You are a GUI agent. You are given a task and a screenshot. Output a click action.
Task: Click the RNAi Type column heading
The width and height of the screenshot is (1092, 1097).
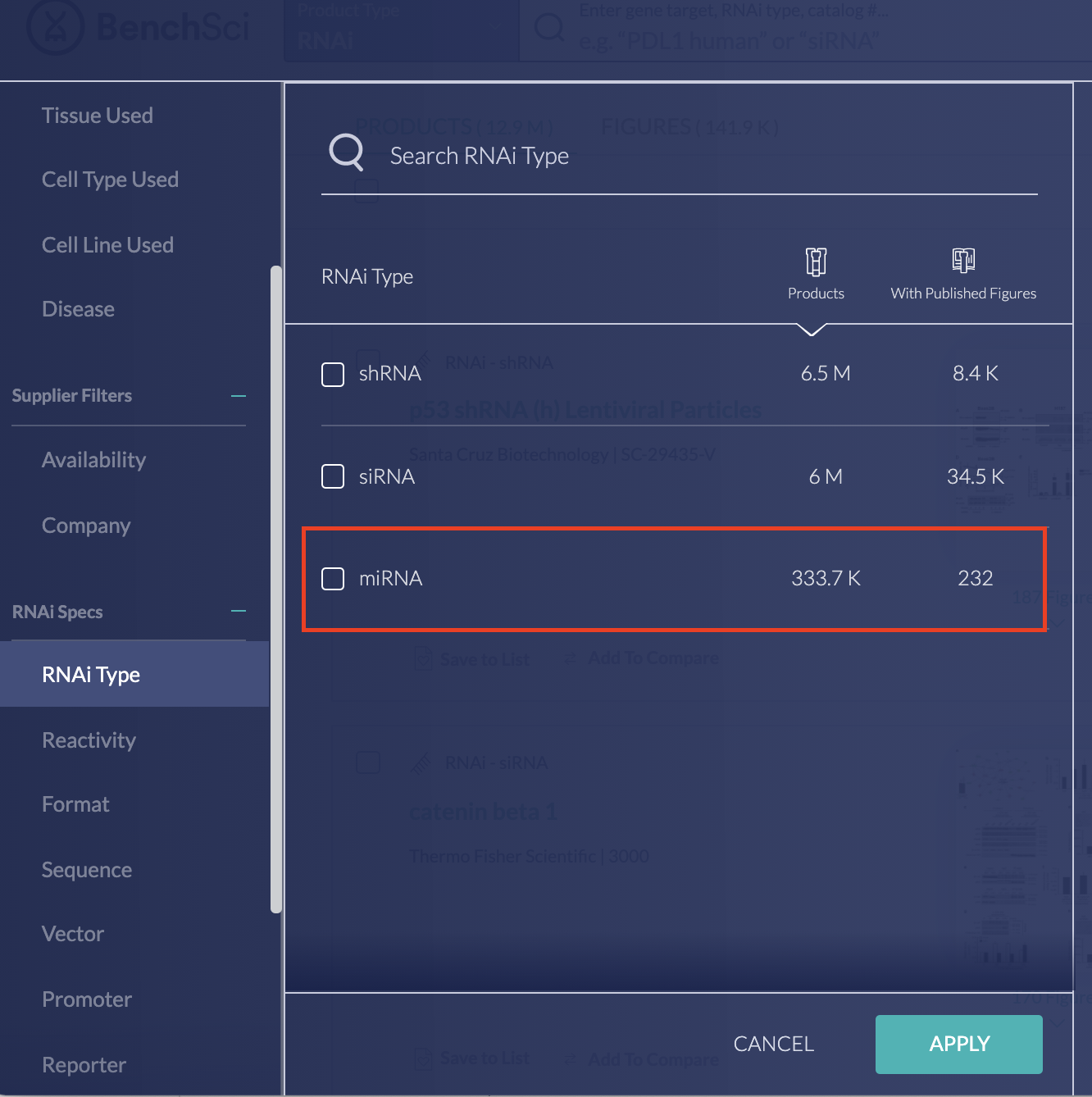coord(367,277)
